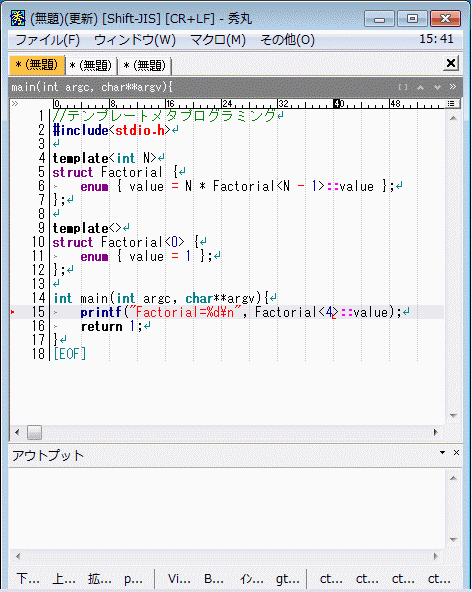Screen dimensions: 472x592
Task: Open the list icon at ruler's right end
Action: tap(451, 103)
